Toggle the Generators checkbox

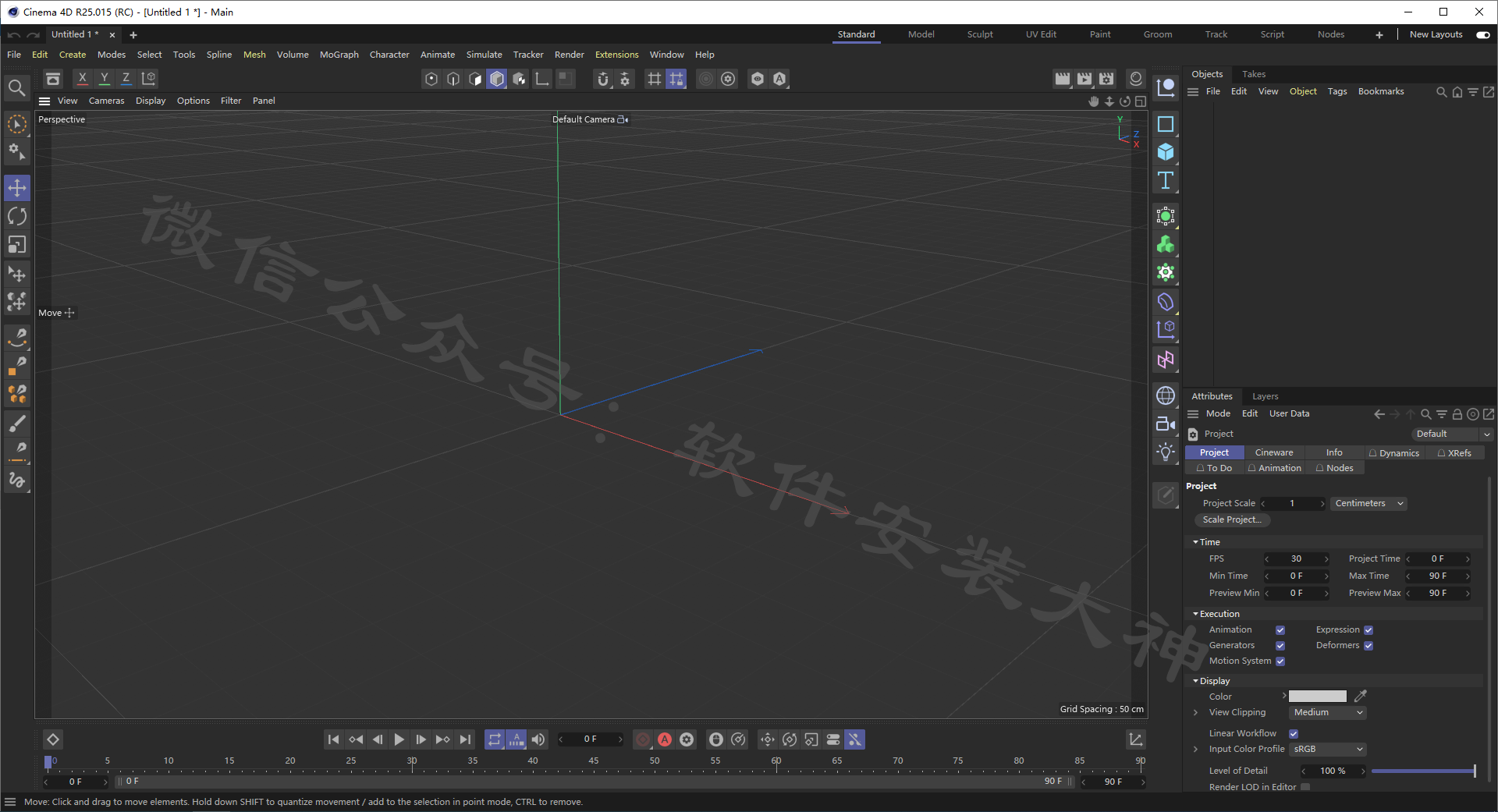(1280, 646)
